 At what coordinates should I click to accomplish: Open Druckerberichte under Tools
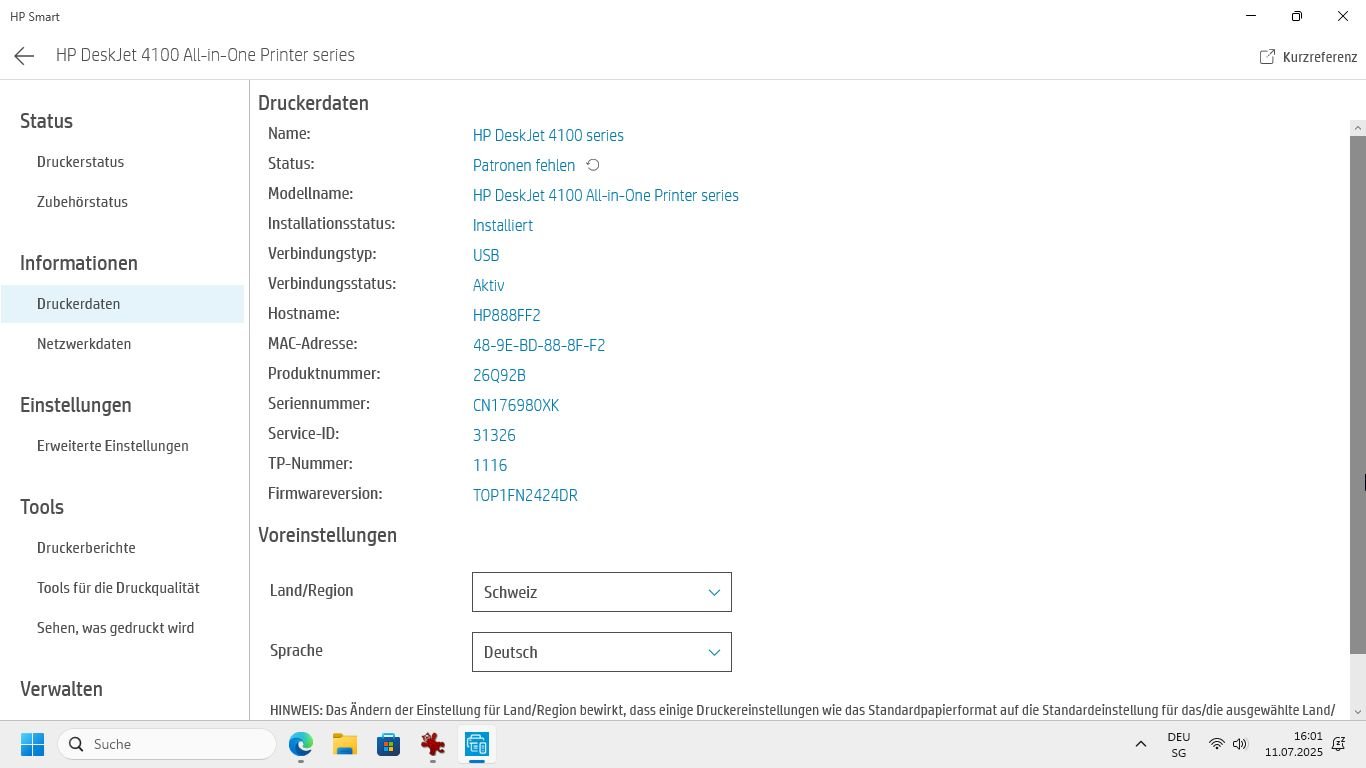tap(86, 548)
